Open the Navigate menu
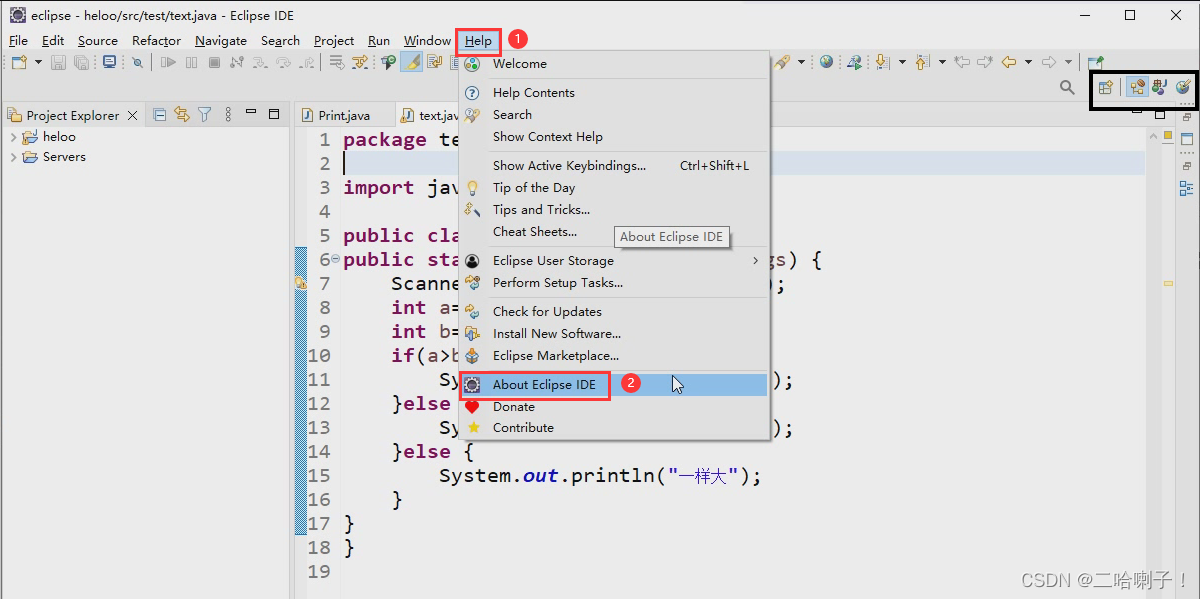The height and width of the screenshot is (599, 1200). (x=221, y=41)
